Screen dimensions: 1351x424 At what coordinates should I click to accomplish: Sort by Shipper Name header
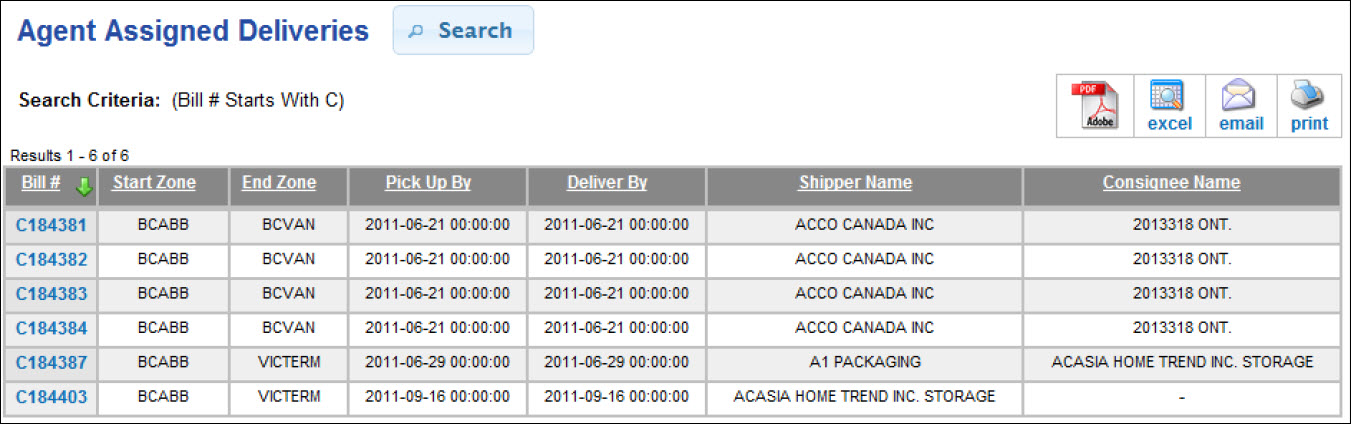(855, 183)
